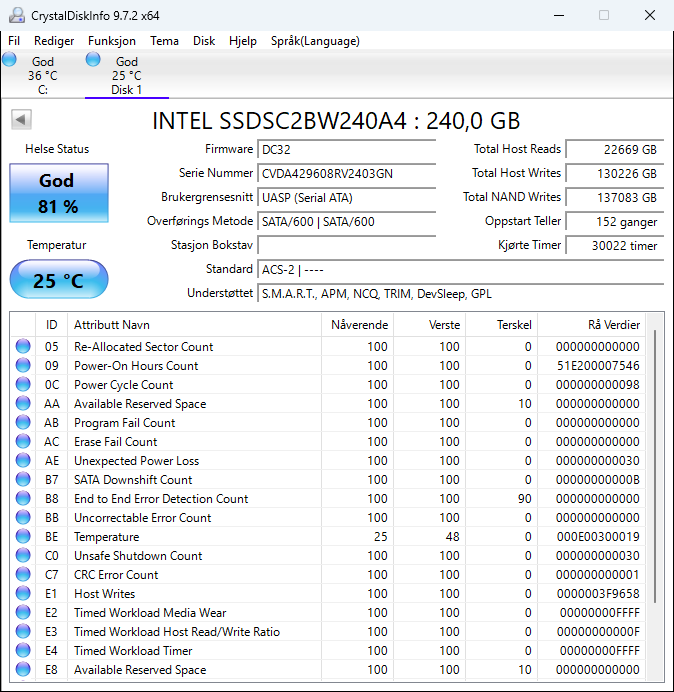This screenshot has width=674, height=692.
Task: Open the Språk(Language) menu
Action: [315, 41]
